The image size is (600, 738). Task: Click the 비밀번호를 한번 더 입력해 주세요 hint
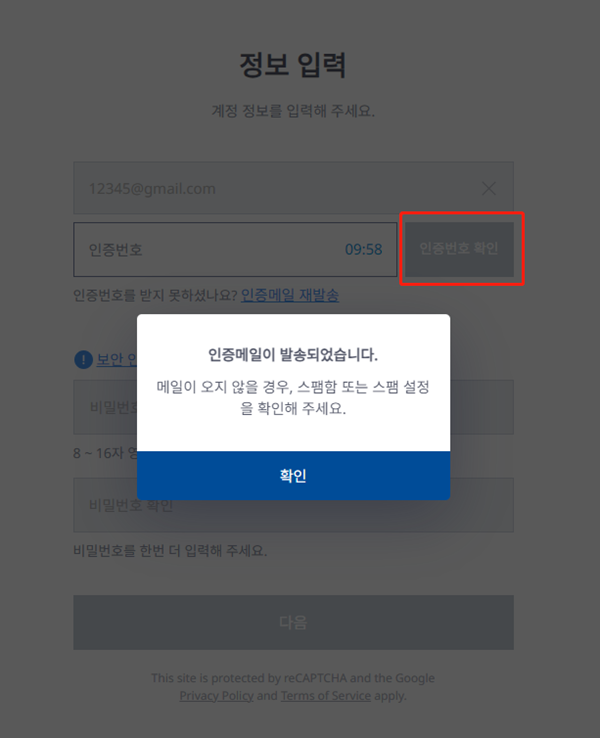(170, 550)
